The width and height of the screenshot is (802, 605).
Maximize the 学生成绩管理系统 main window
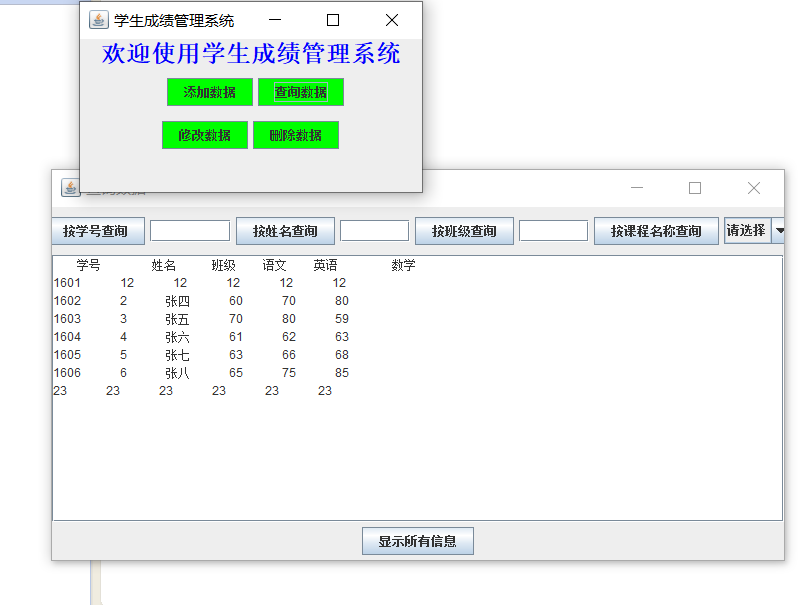click(x=333, y=20)
